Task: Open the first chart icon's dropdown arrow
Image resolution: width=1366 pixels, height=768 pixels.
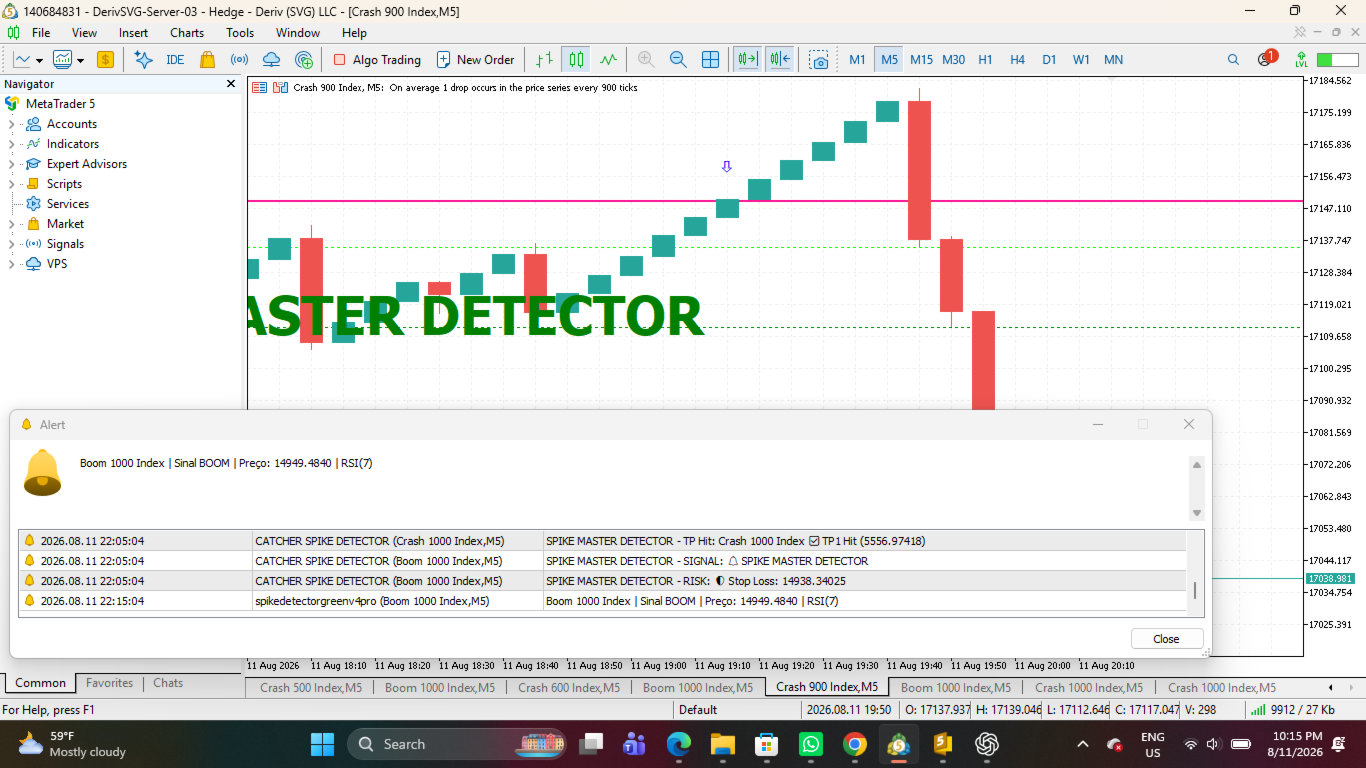Action: [39, 61]
